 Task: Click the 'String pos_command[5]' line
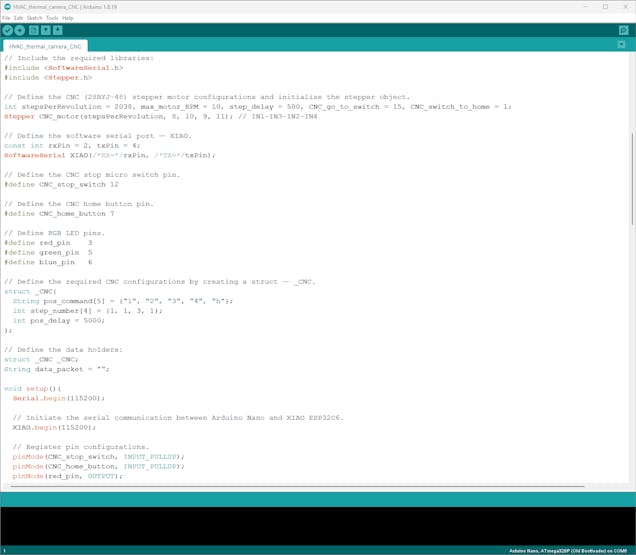pyautogui.click(x=123, y=301)
